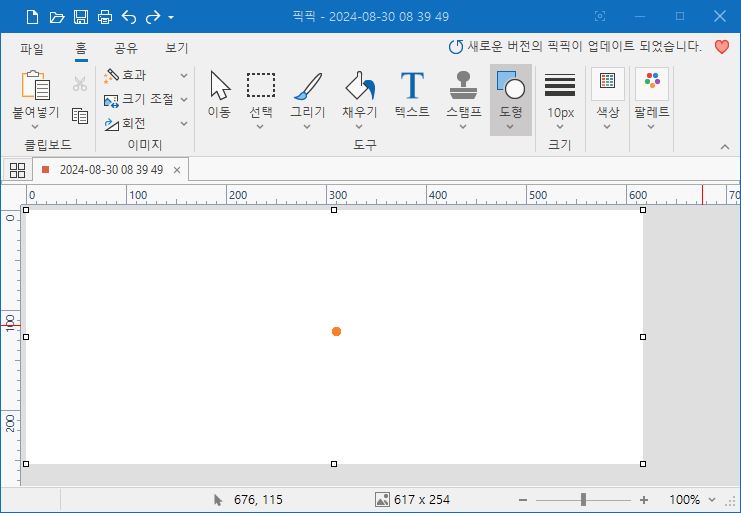Print the image with printer icon
This screenshot has width=741, height=513.
104,17
